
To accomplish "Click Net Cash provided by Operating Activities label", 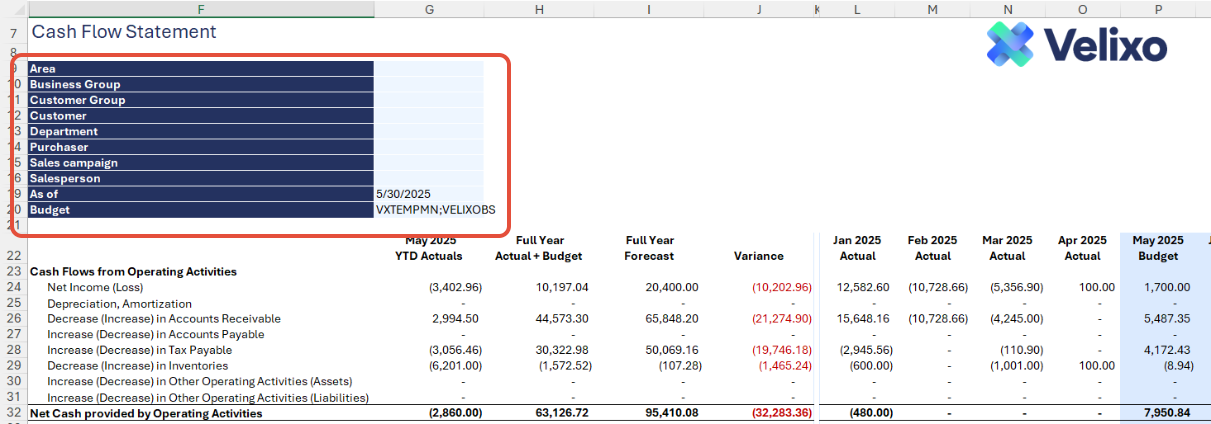I will [146, 413].
